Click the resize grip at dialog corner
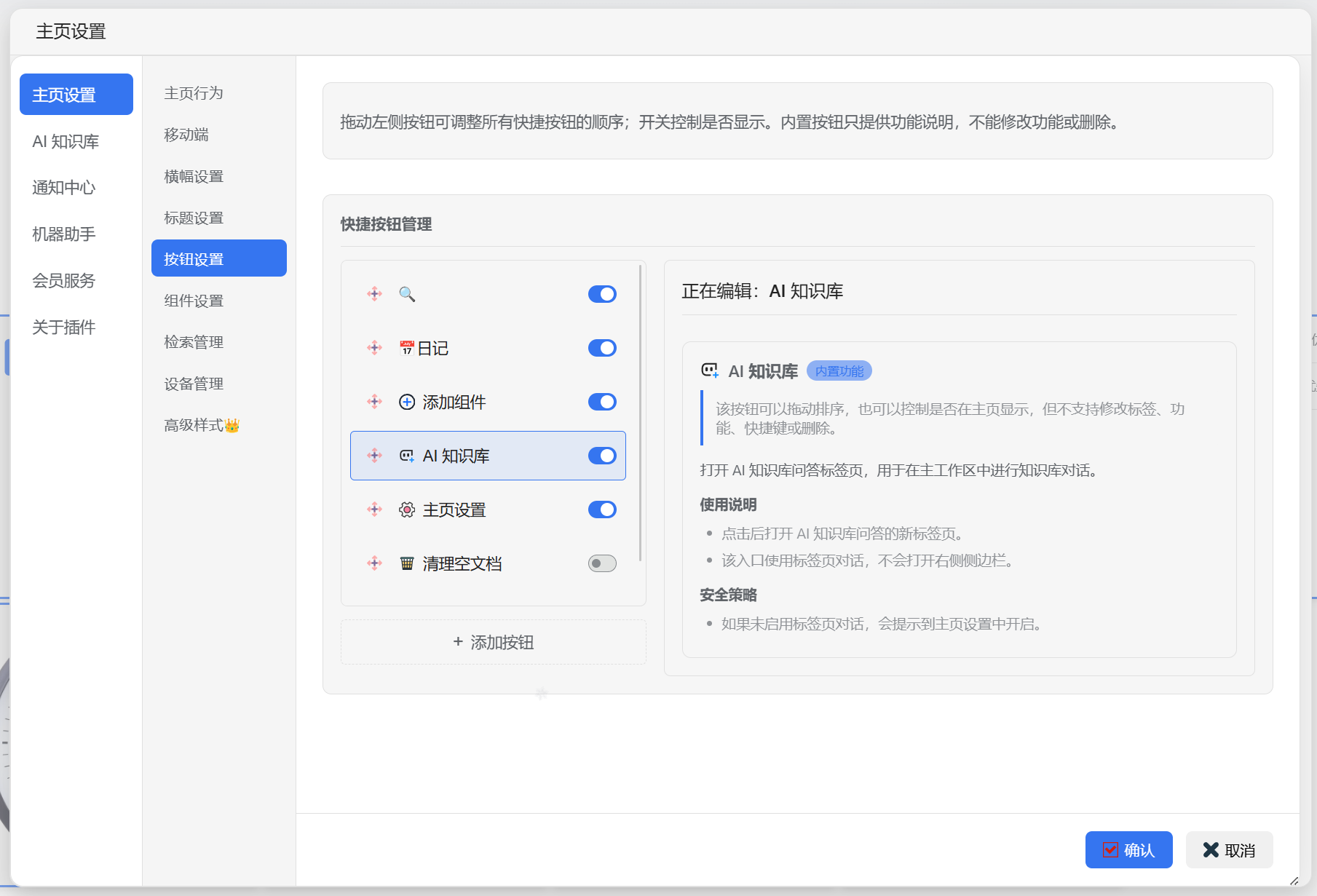1317x896 pixels. point(1294,881)
